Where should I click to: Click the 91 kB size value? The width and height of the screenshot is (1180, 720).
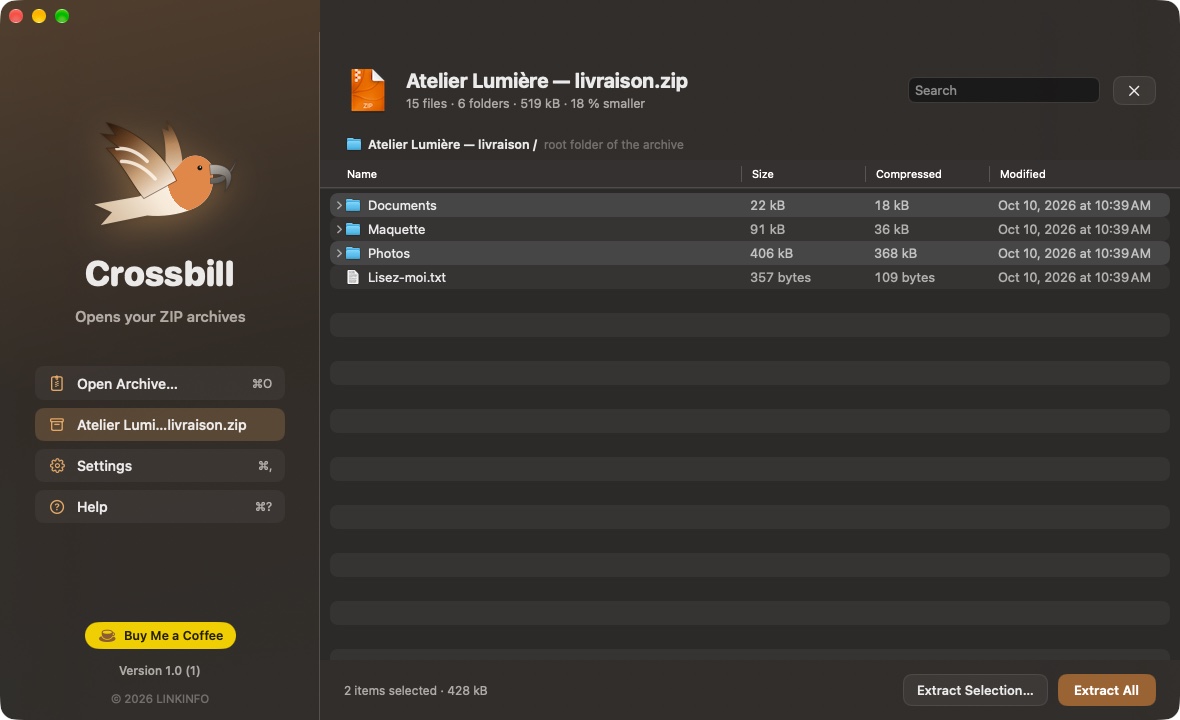click(x=768, y=229)
